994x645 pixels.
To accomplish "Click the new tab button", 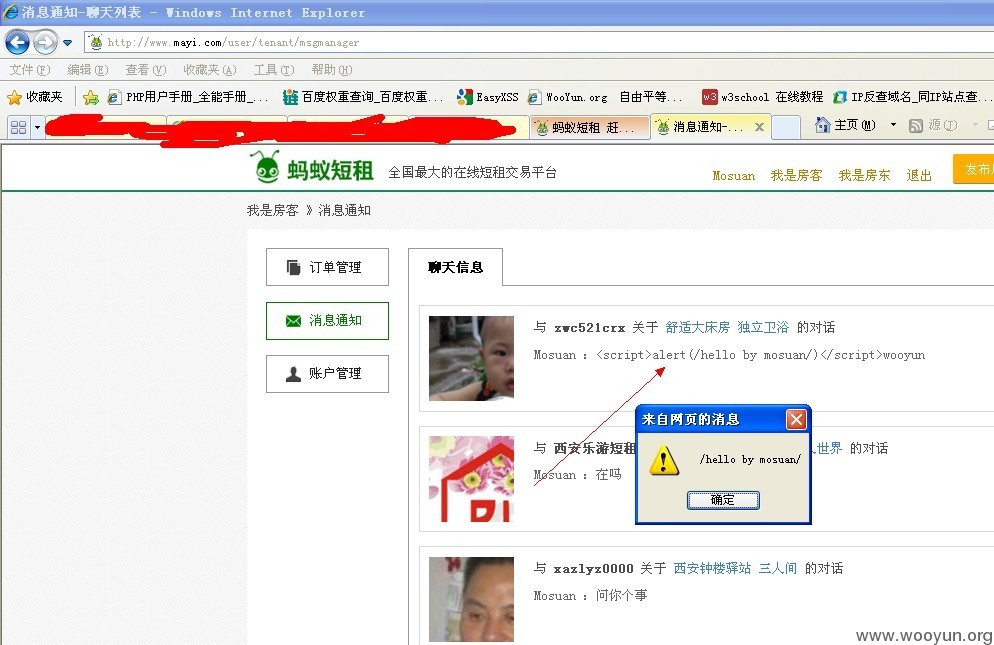I will tap(787, 127).
